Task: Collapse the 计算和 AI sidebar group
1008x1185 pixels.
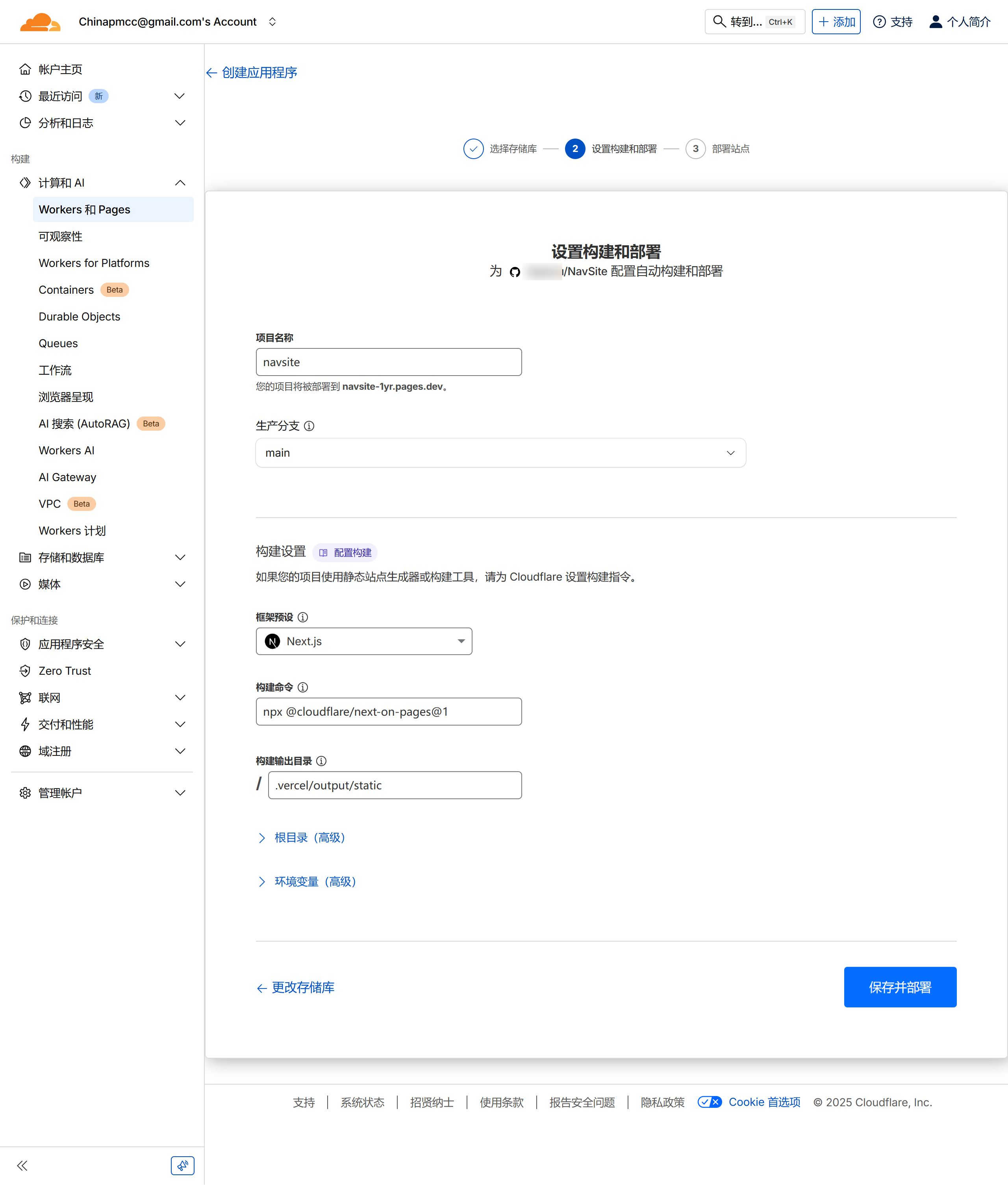Action: click(x=180, y=183)
